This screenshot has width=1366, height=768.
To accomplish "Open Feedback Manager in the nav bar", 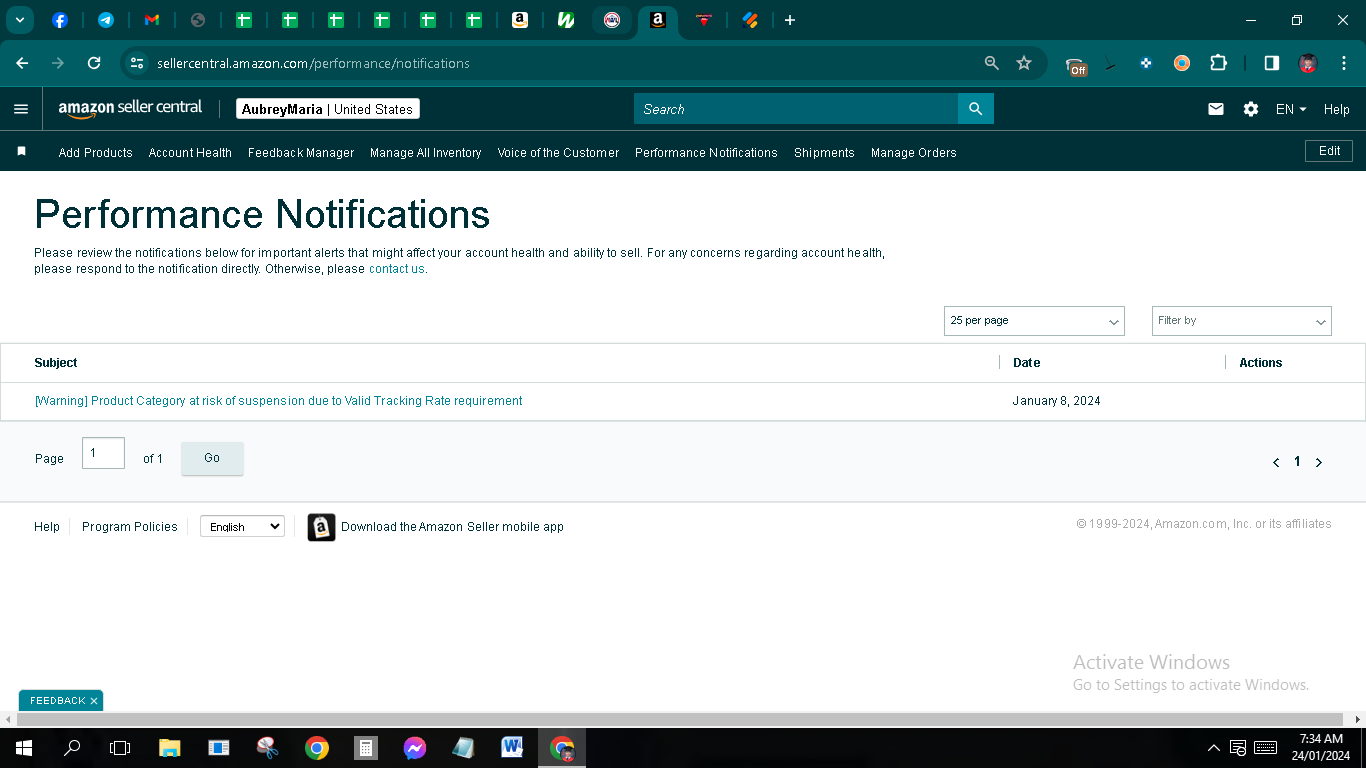I will tap(301, 153).
